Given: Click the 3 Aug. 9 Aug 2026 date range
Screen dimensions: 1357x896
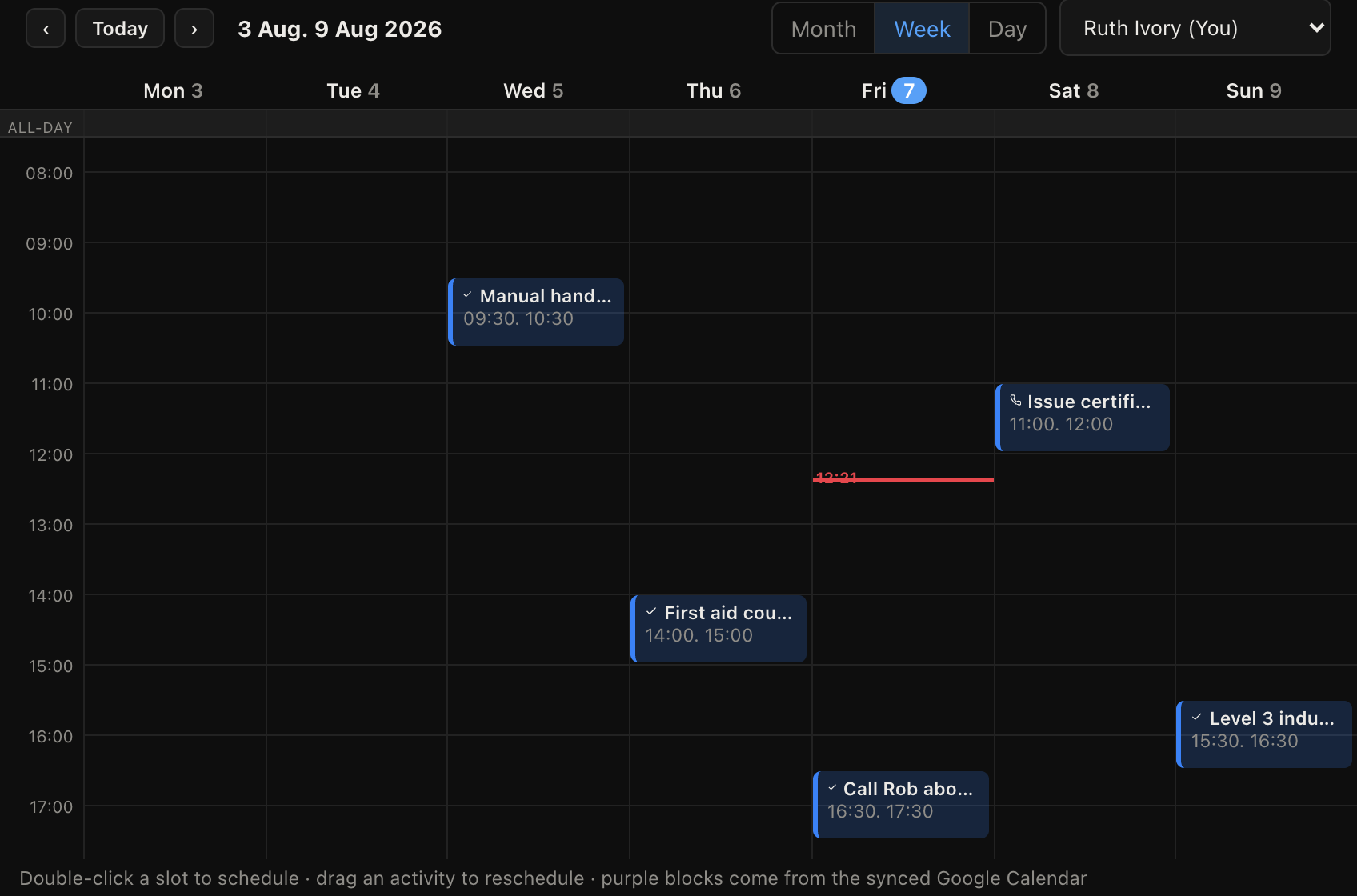Looking at the screenshot, I should (340, 29).
